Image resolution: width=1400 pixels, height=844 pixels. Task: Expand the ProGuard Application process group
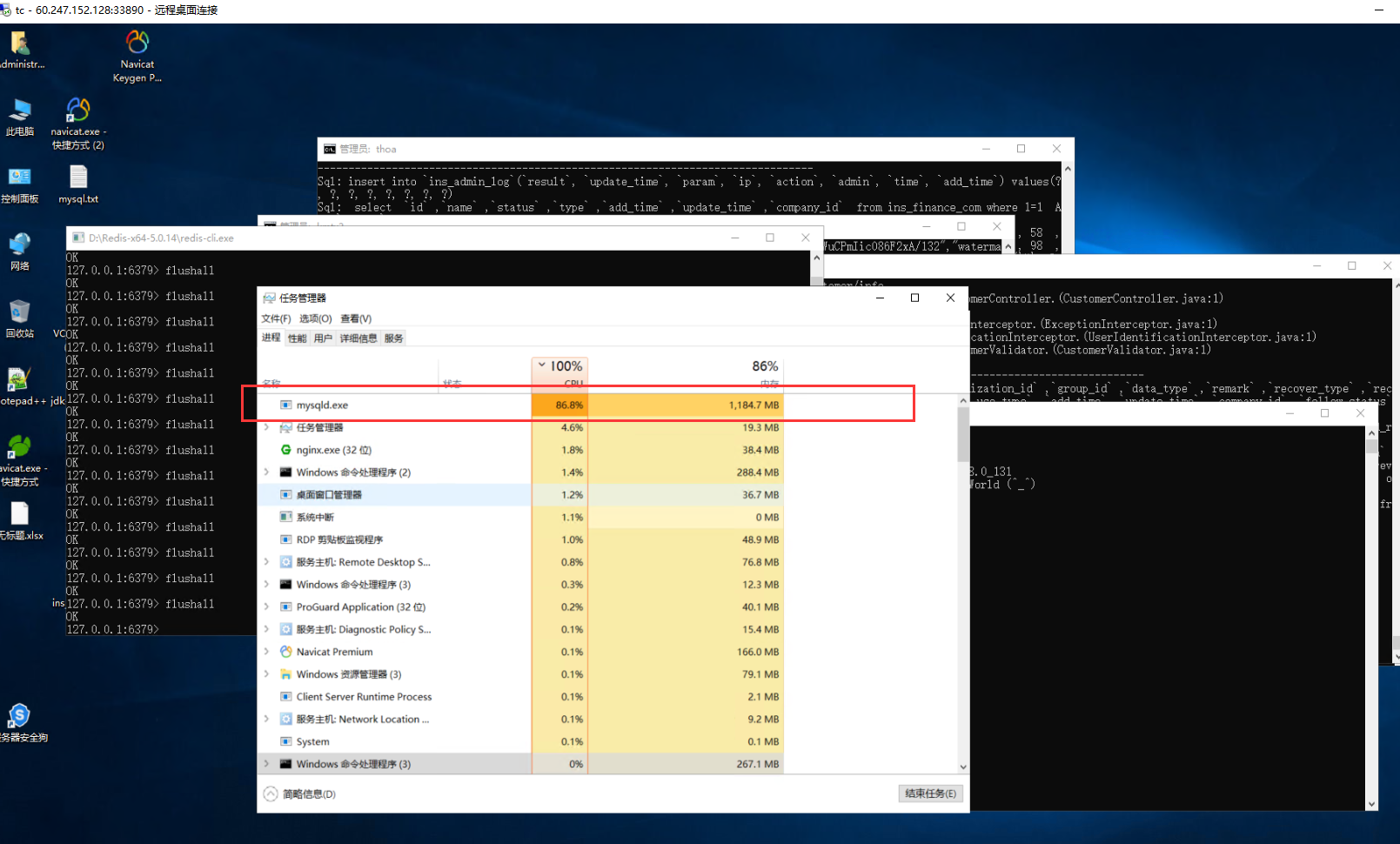point(266,607)
